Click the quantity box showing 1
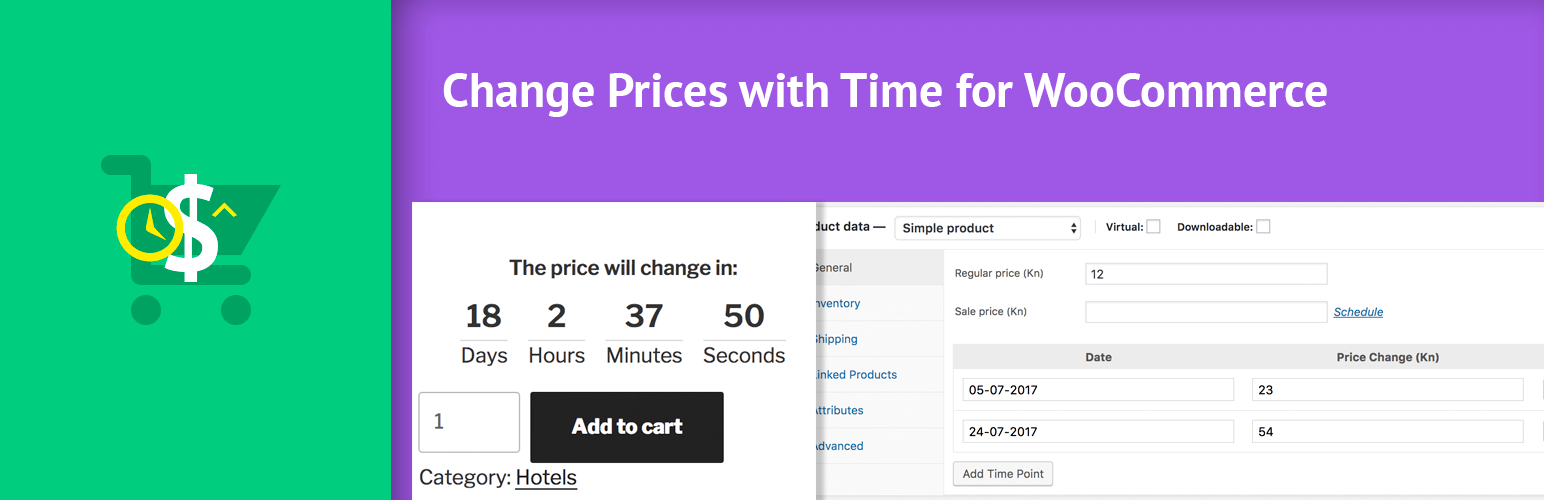1544x500 pixels. (469, 422)
